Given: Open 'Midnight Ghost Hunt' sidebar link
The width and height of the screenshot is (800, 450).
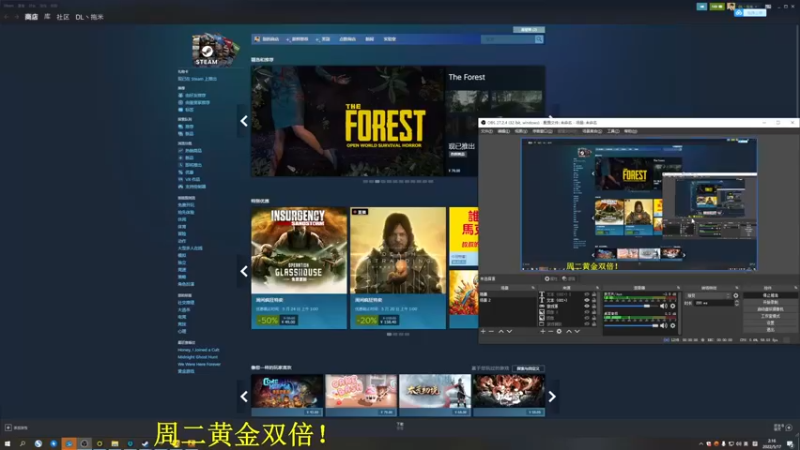Looking at the screenshot, I should (x=197, y=357).
